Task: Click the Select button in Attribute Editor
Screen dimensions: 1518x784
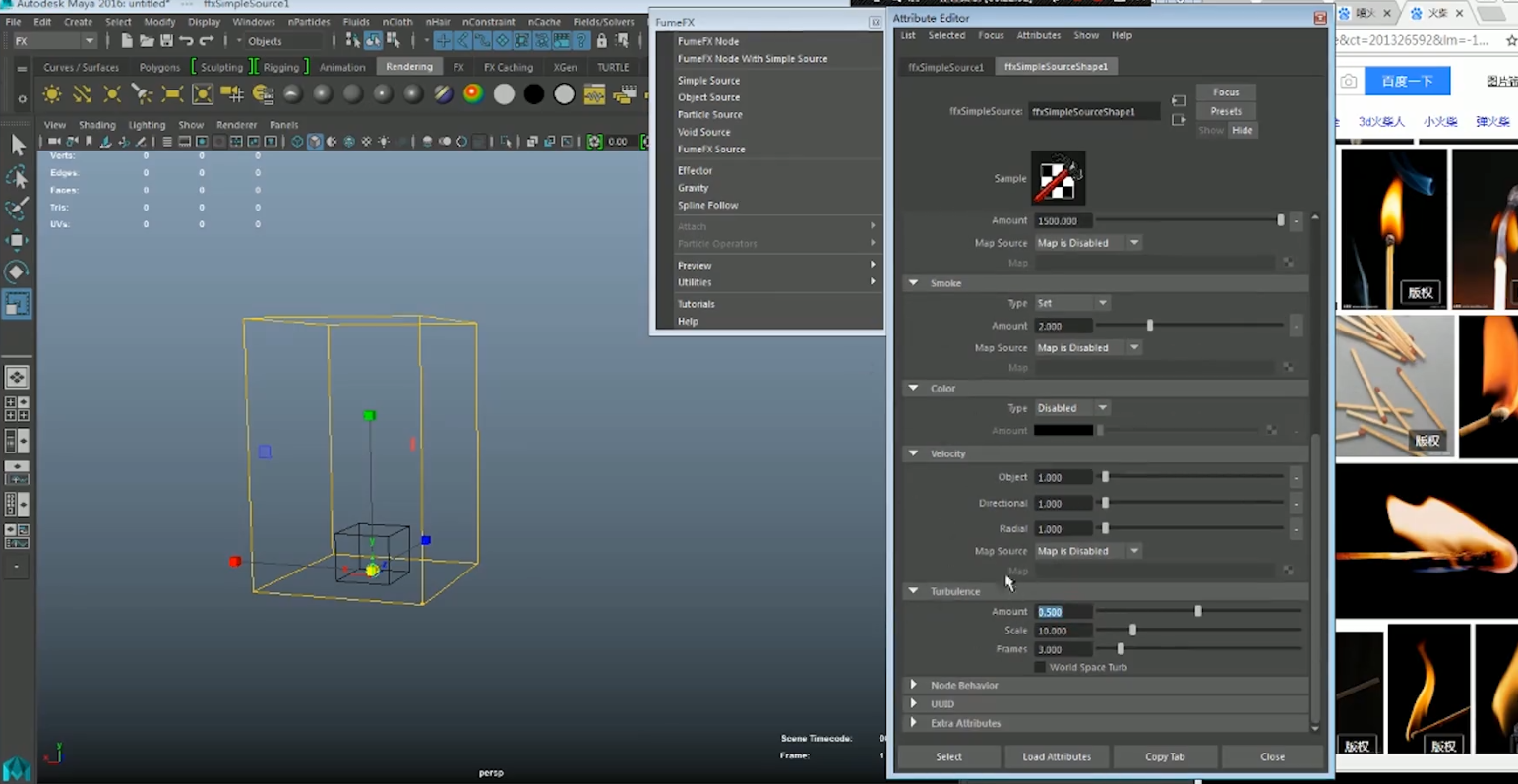Action: (948, 756)
